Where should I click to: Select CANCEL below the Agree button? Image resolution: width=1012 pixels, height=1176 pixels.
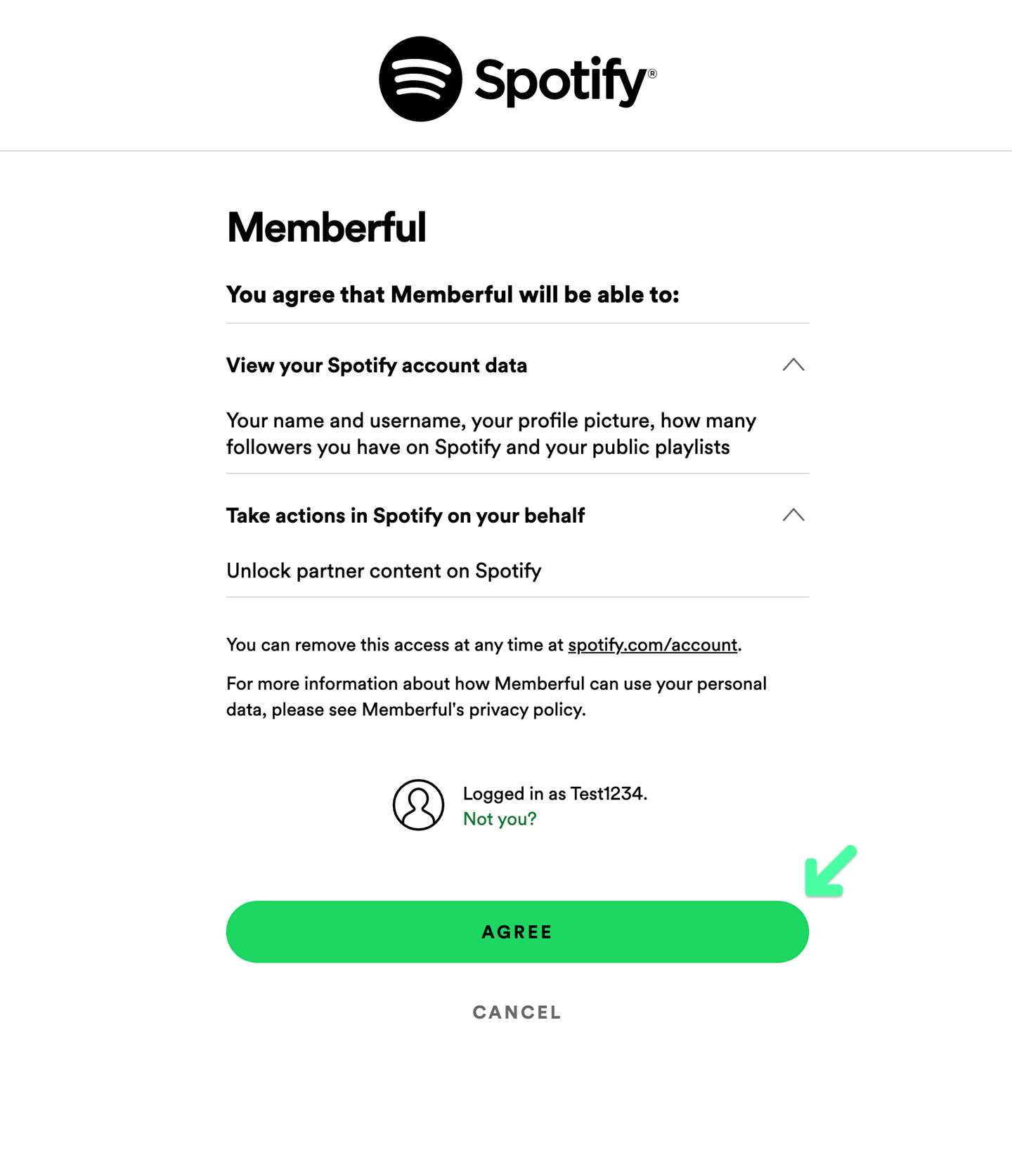(517, 1012)
